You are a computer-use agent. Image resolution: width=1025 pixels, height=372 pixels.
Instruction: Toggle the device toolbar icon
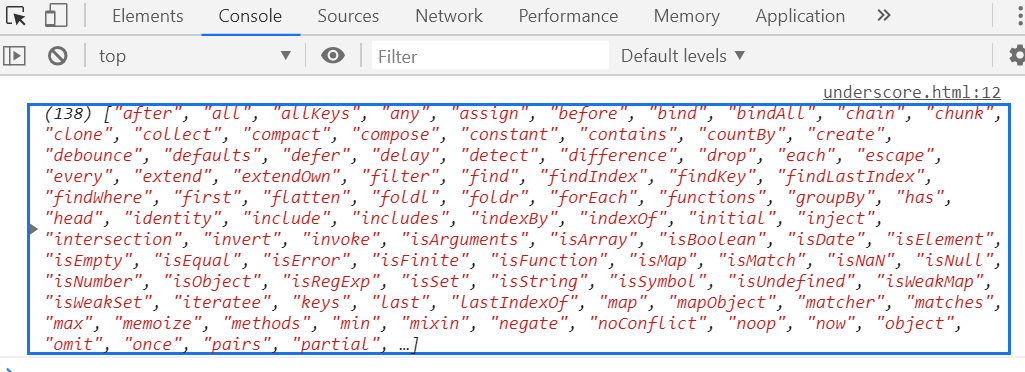coord(57,16)
